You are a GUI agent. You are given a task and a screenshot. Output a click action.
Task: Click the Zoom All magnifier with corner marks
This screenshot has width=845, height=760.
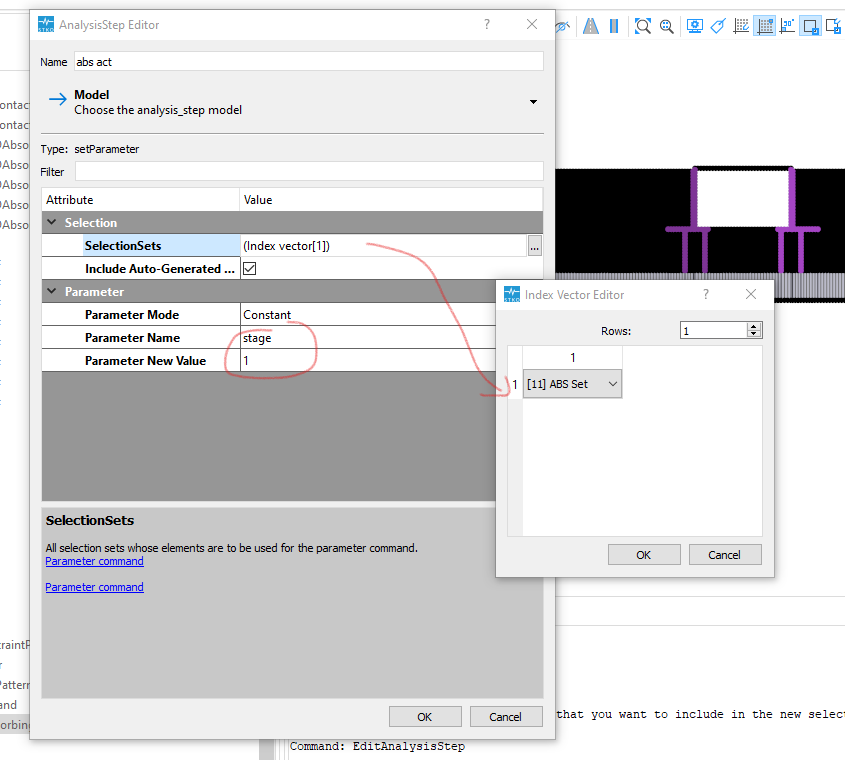(642, 26)
